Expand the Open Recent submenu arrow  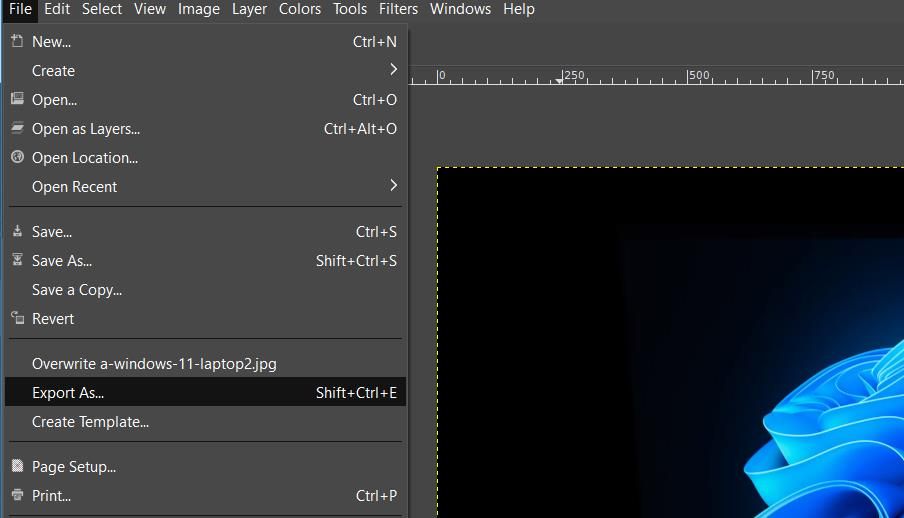[393, 186]
